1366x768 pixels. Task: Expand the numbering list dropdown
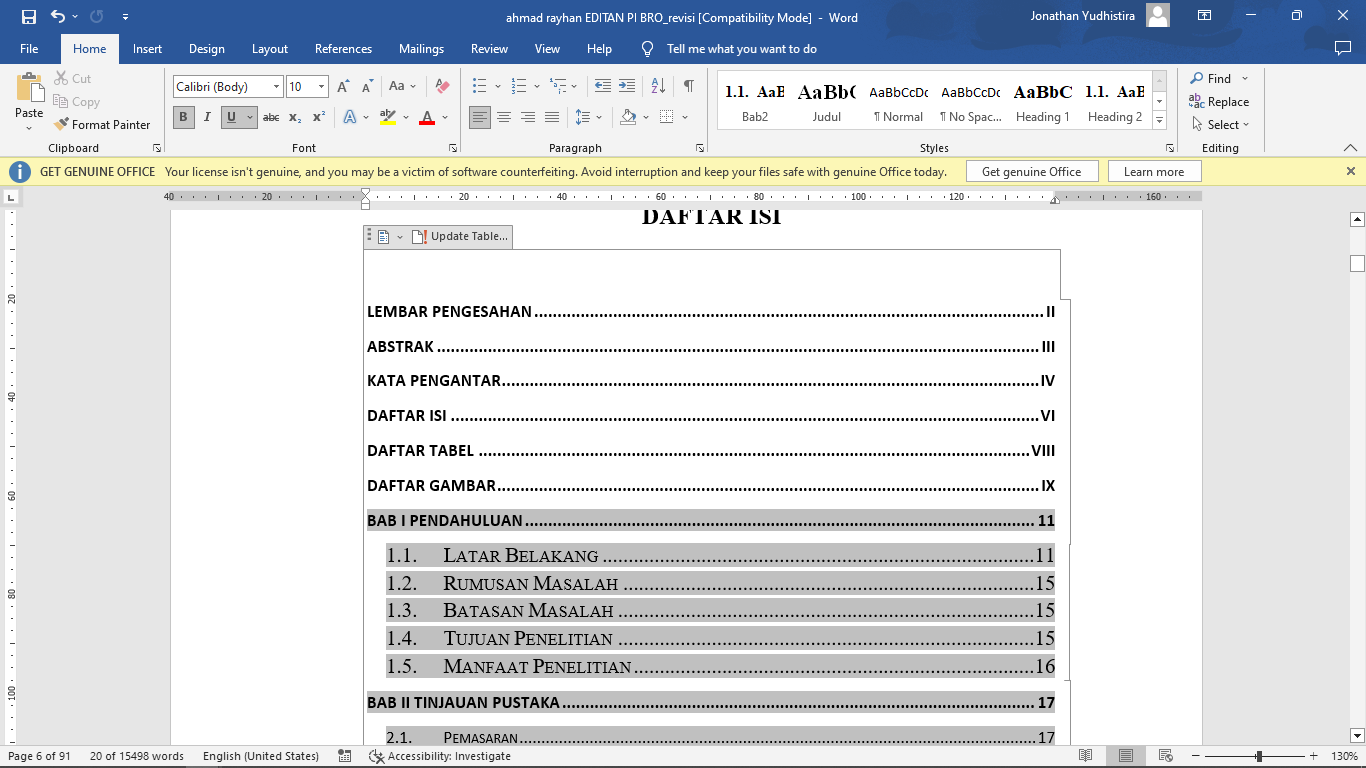536,86
